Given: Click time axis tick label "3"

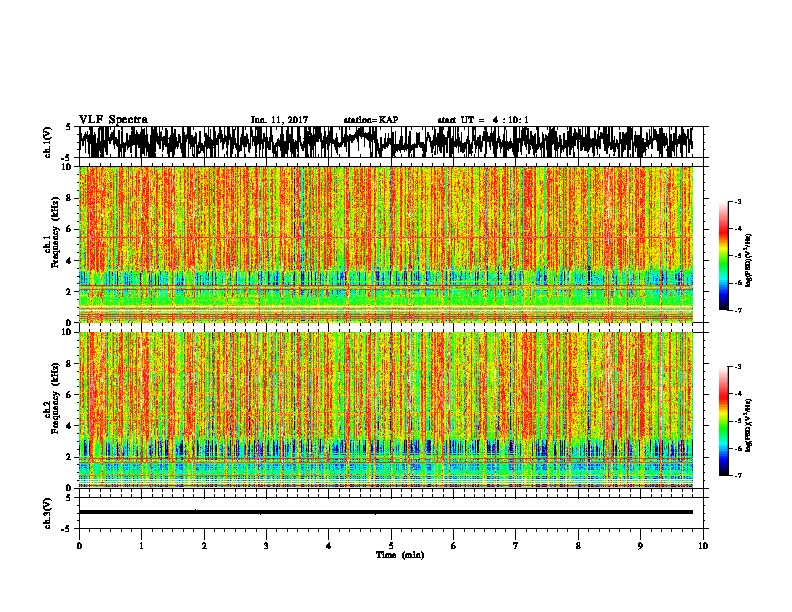Looking at the screenshot, I should pyautogui.click(x=266, y=546).
